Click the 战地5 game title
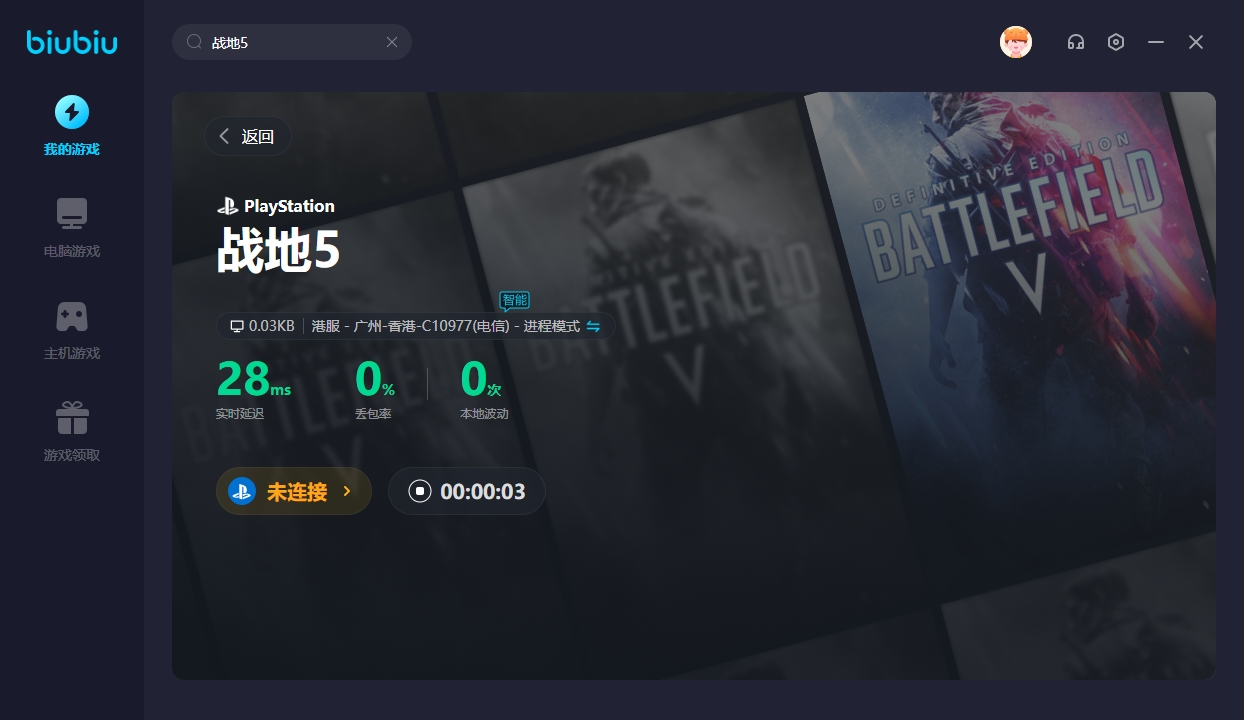This screenshot has width=1244, height=720. 279,251
